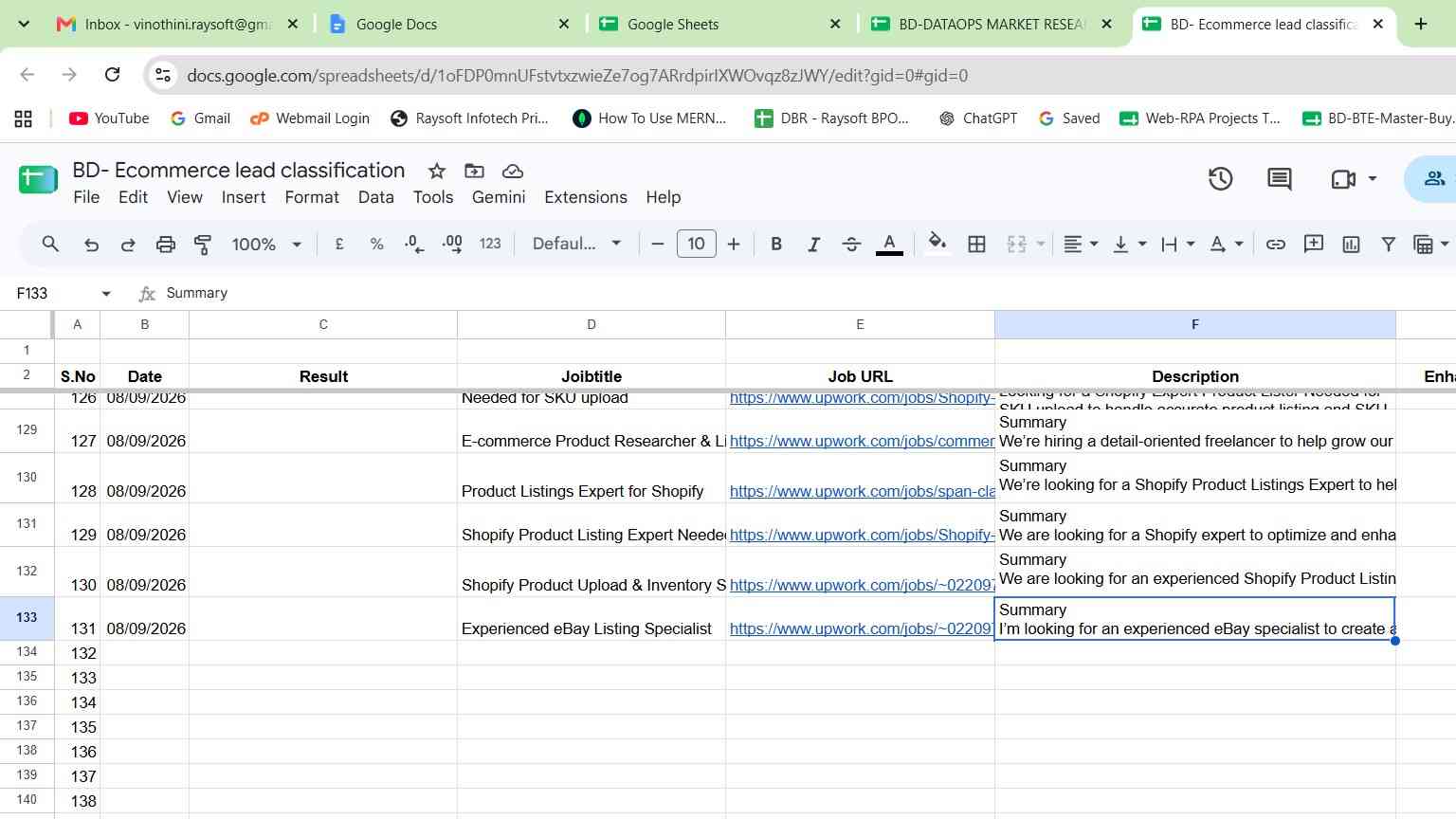Open version history clock icon
Image resolution: width=1456 pixels, height=819 pixels.
(1220, 178)
